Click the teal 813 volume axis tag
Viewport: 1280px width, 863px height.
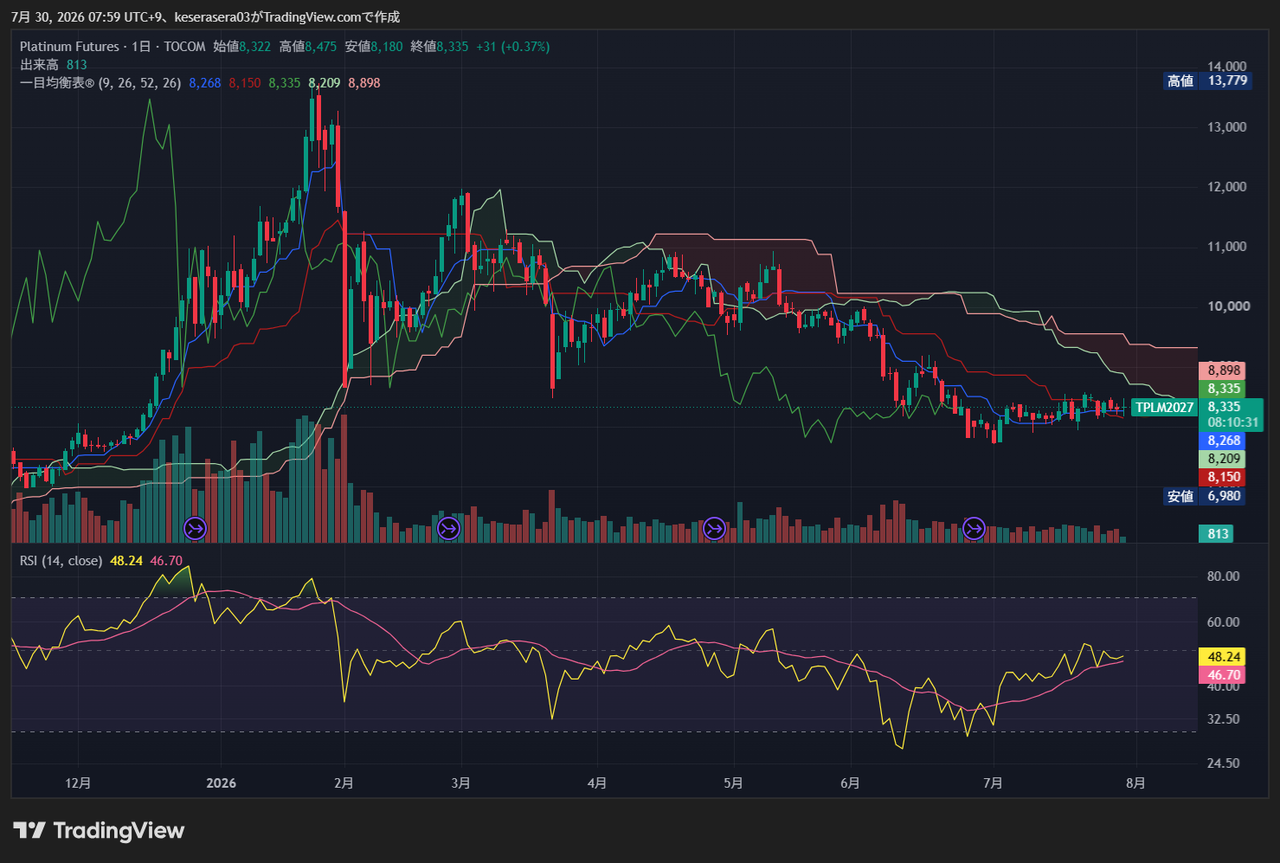click(1217, 534)
